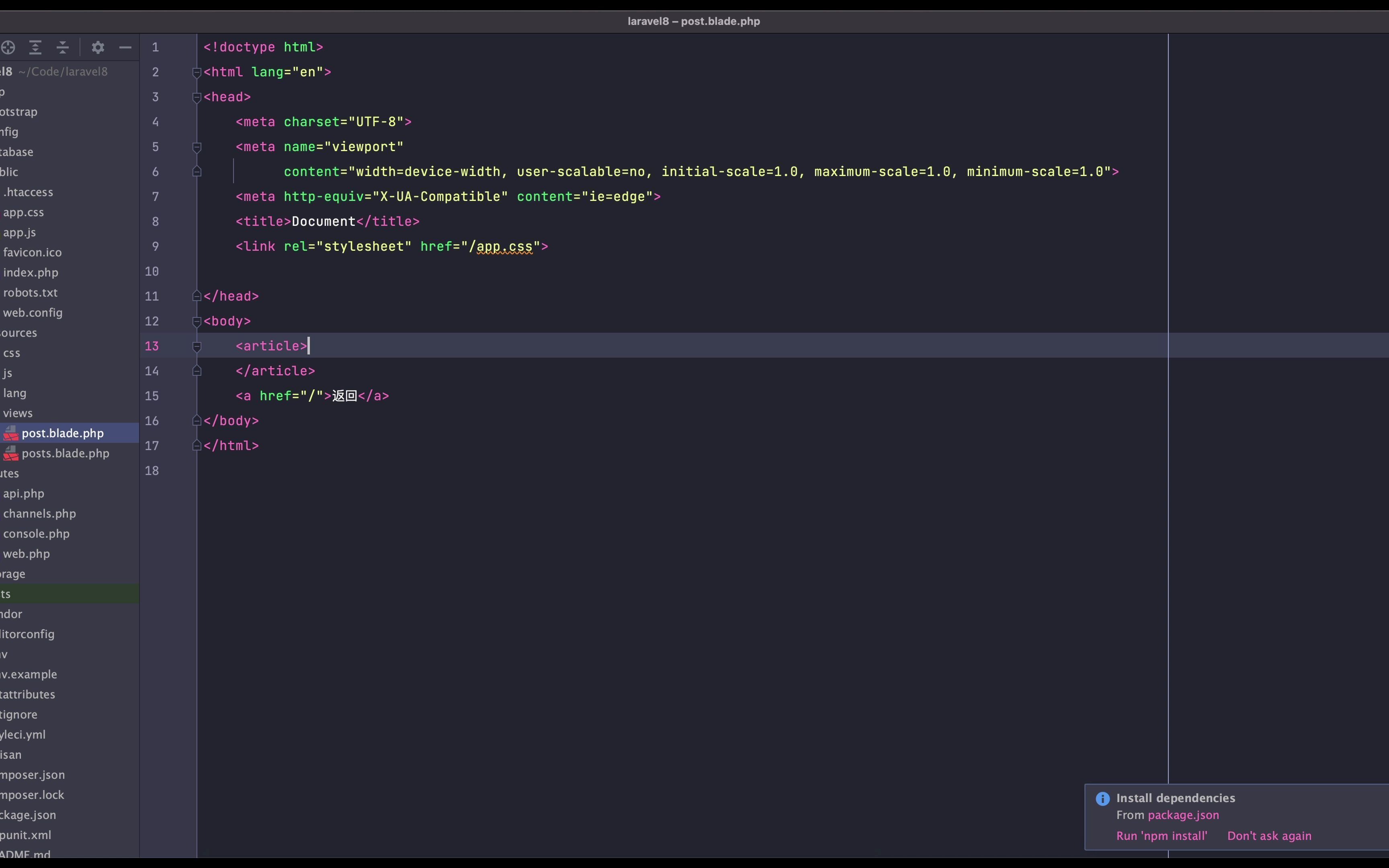1389x868 pixels.
Task: Click the Collapse All icon in the project toolbar
Action: (63, 48)
